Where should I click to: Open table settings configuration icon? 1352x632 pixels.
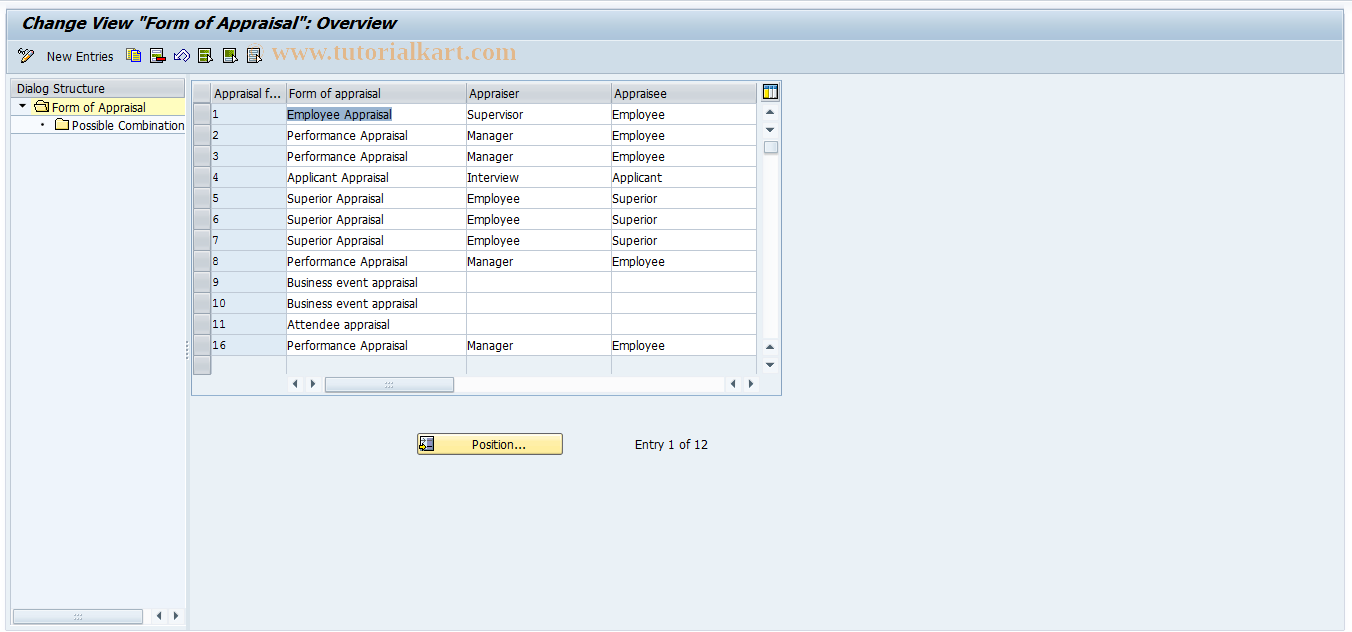pyautogui.click(x=770, y=92)
